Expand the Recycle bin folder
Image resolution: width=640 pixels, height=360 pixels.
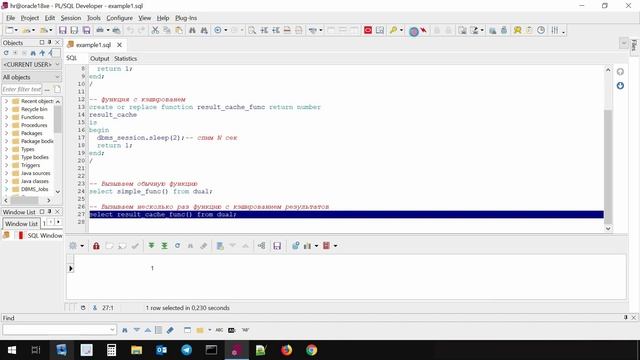6,109
